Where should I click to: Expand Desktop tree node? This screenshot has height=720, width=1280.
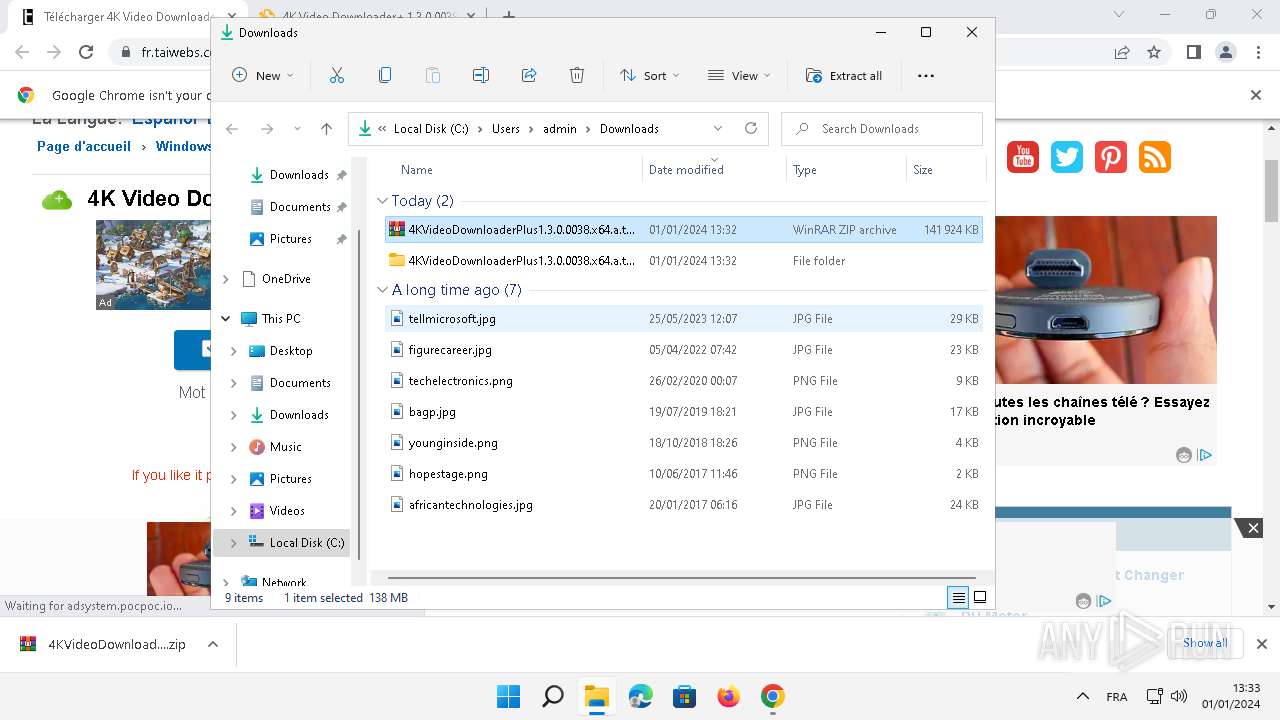click(234, 351)
